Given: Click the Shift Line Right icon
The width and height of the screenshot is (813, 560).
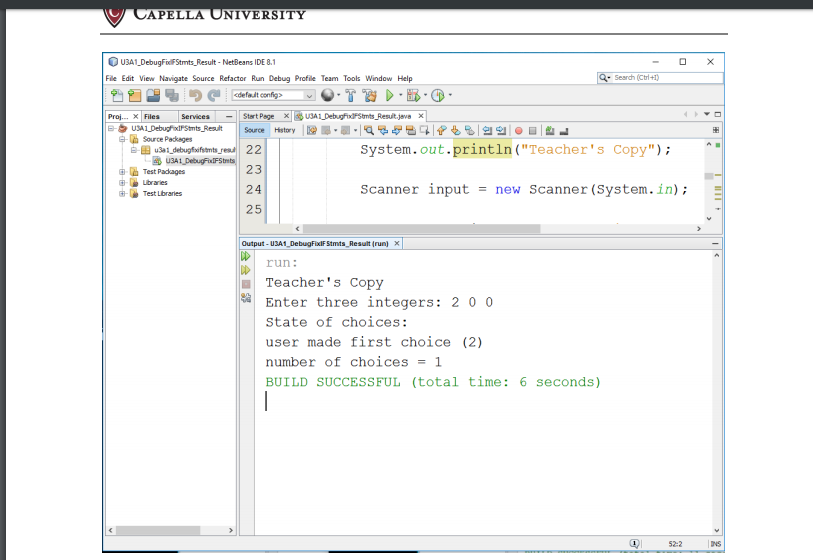Looking at the screenshot, I should [501, 130].
